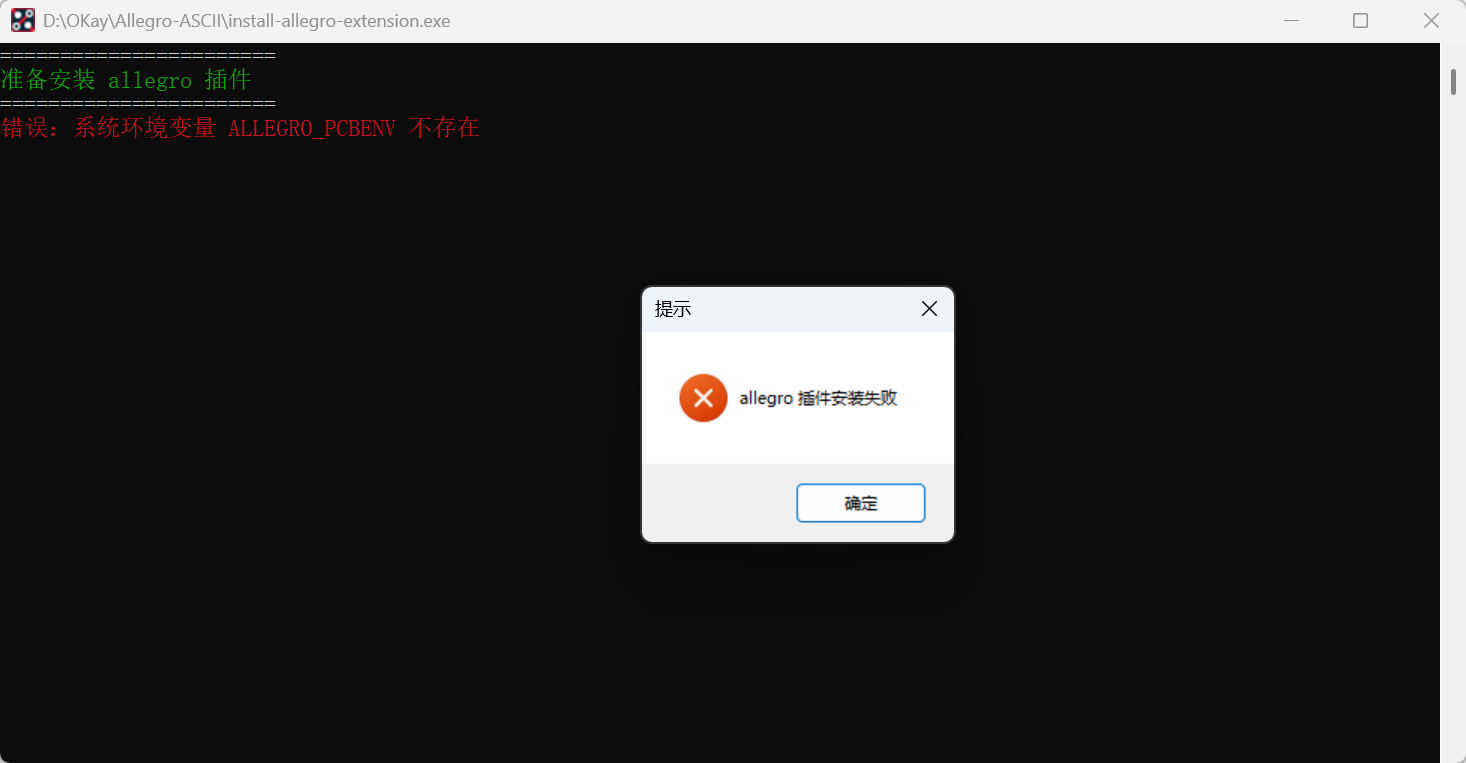This screenshot has width=1466, height=763.
Task: Click the red ALLEGRO_PCBENV error line
Action: click(240, 128)
